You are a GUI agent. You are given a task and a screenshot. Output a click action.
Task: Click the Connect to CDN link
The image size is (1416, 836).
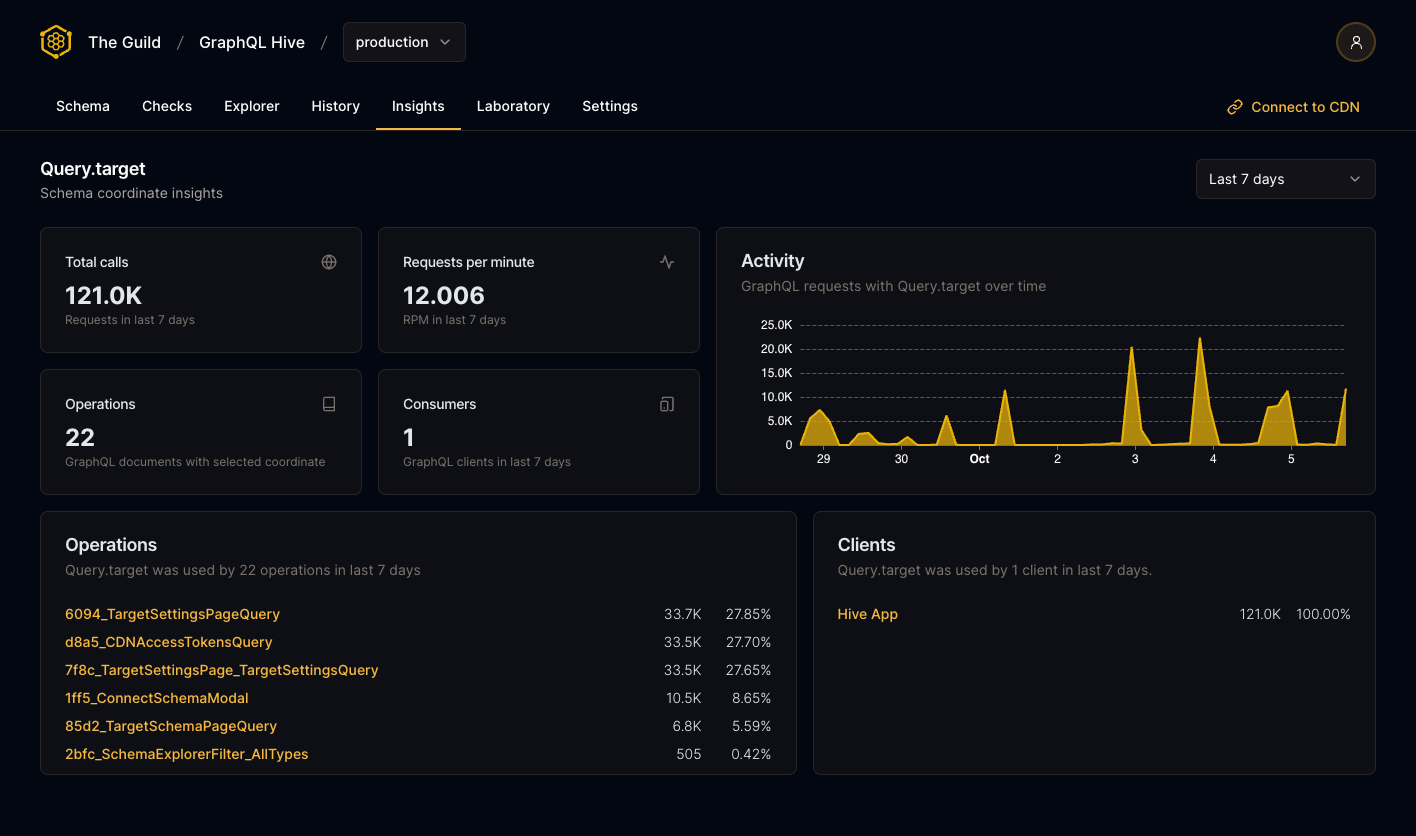point(1305,106)
